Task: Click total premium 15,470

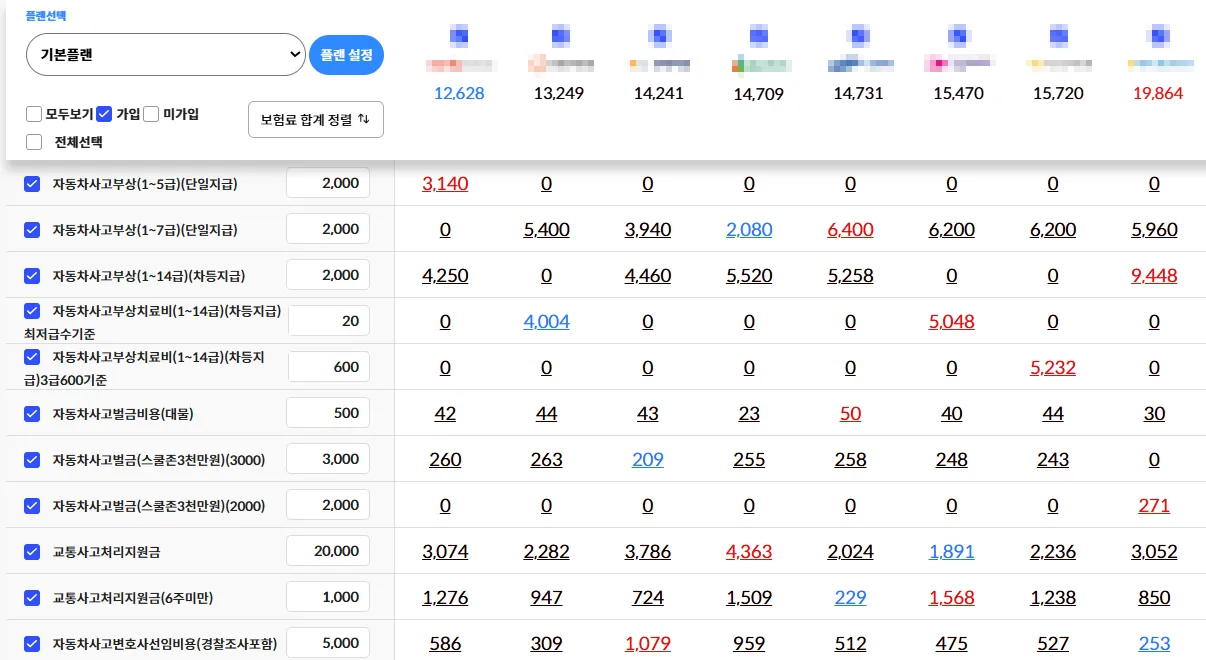Action: [x=959, y=93]
